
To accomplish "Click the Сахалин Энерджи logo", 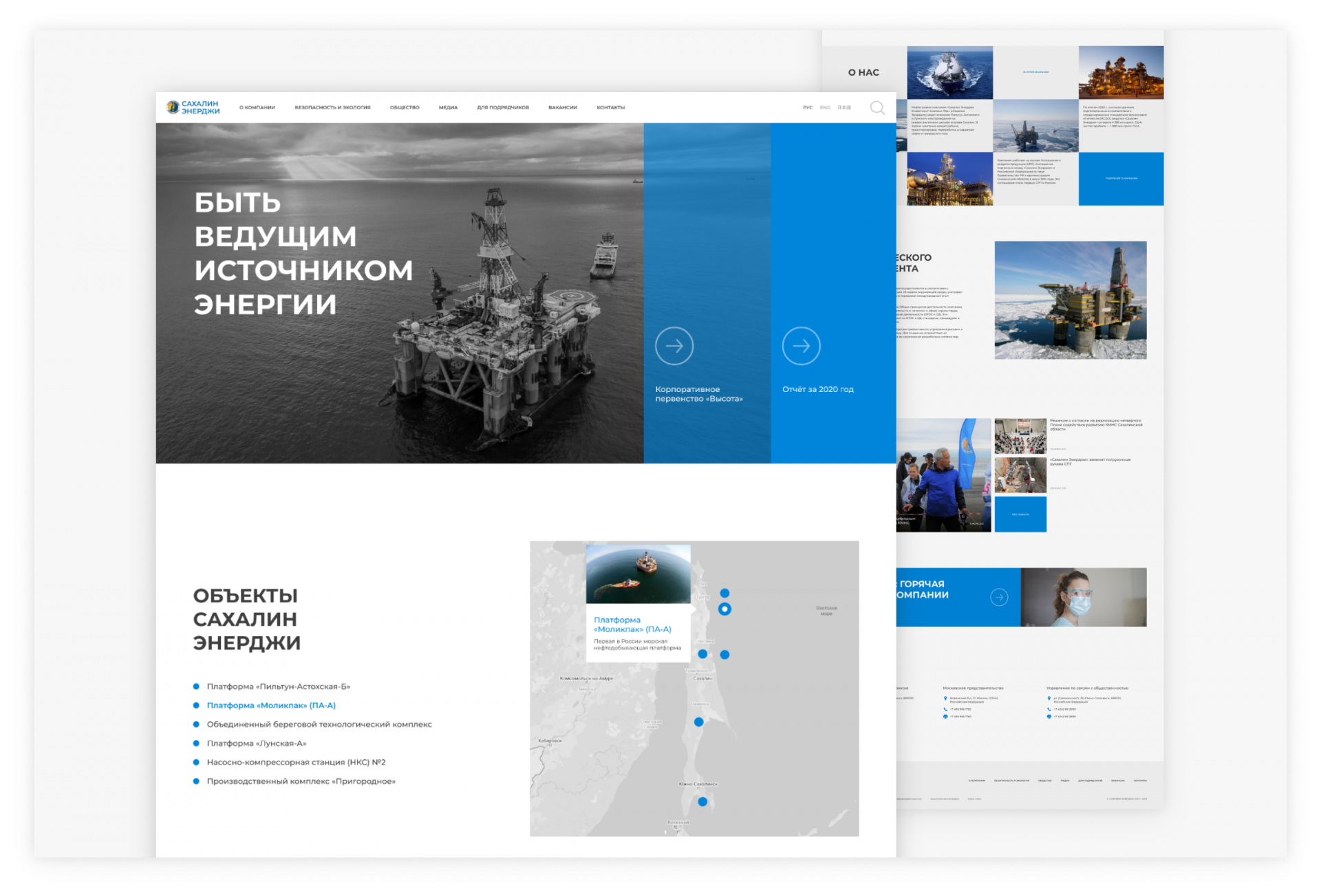I will coord(193,107).
